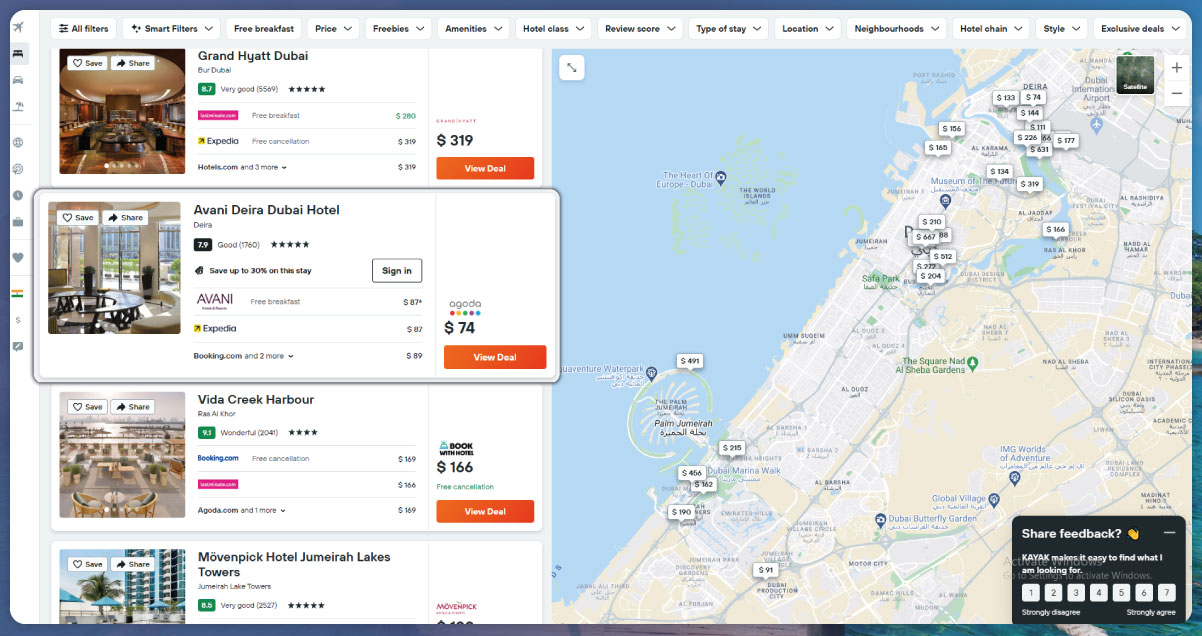Open the Amenities filter dropdown

click(473, 29)
